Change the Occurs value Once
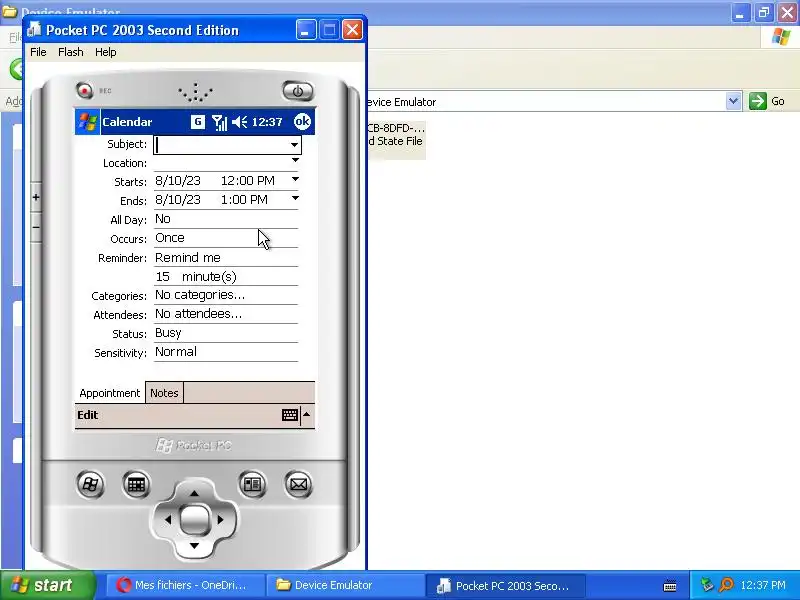The image size is (800, 600). pos(226,238)
